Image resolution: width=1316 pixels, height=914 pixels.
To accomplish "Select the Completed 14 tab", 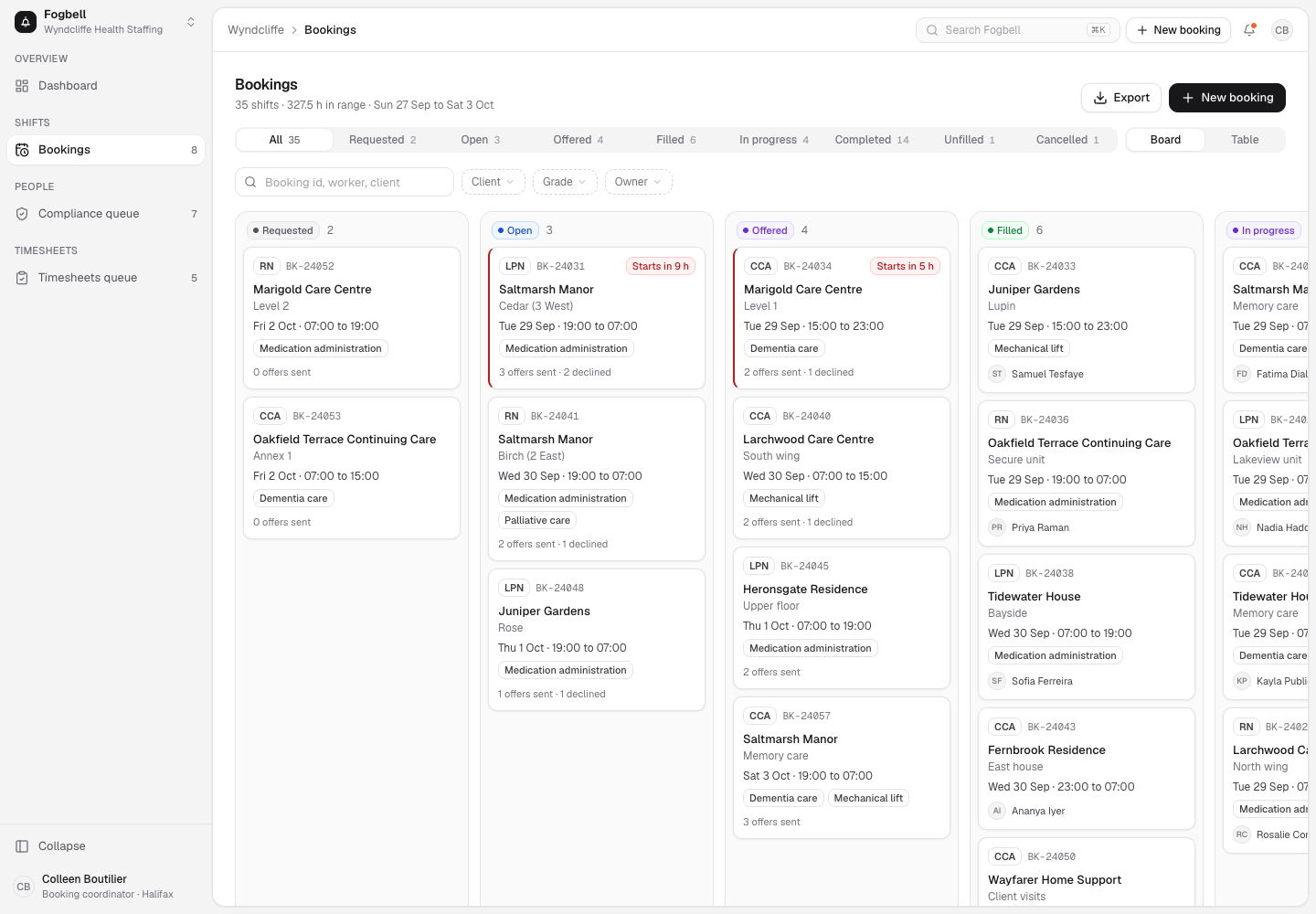I will coord(872,140).
